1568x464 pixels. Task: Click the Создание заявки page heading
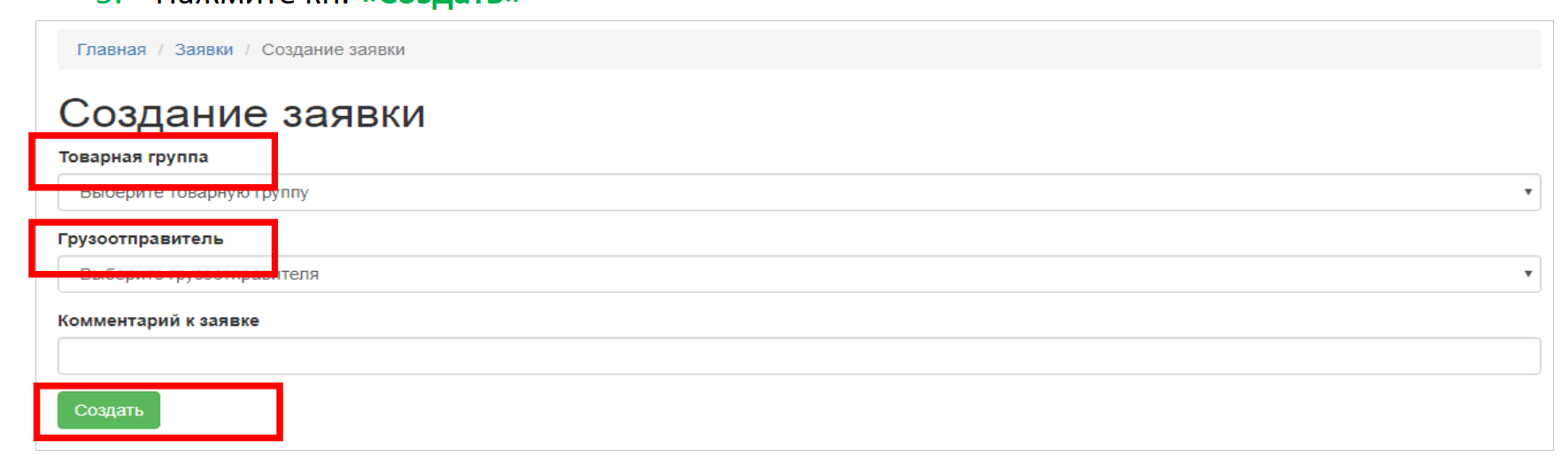(x=242, y=113)
